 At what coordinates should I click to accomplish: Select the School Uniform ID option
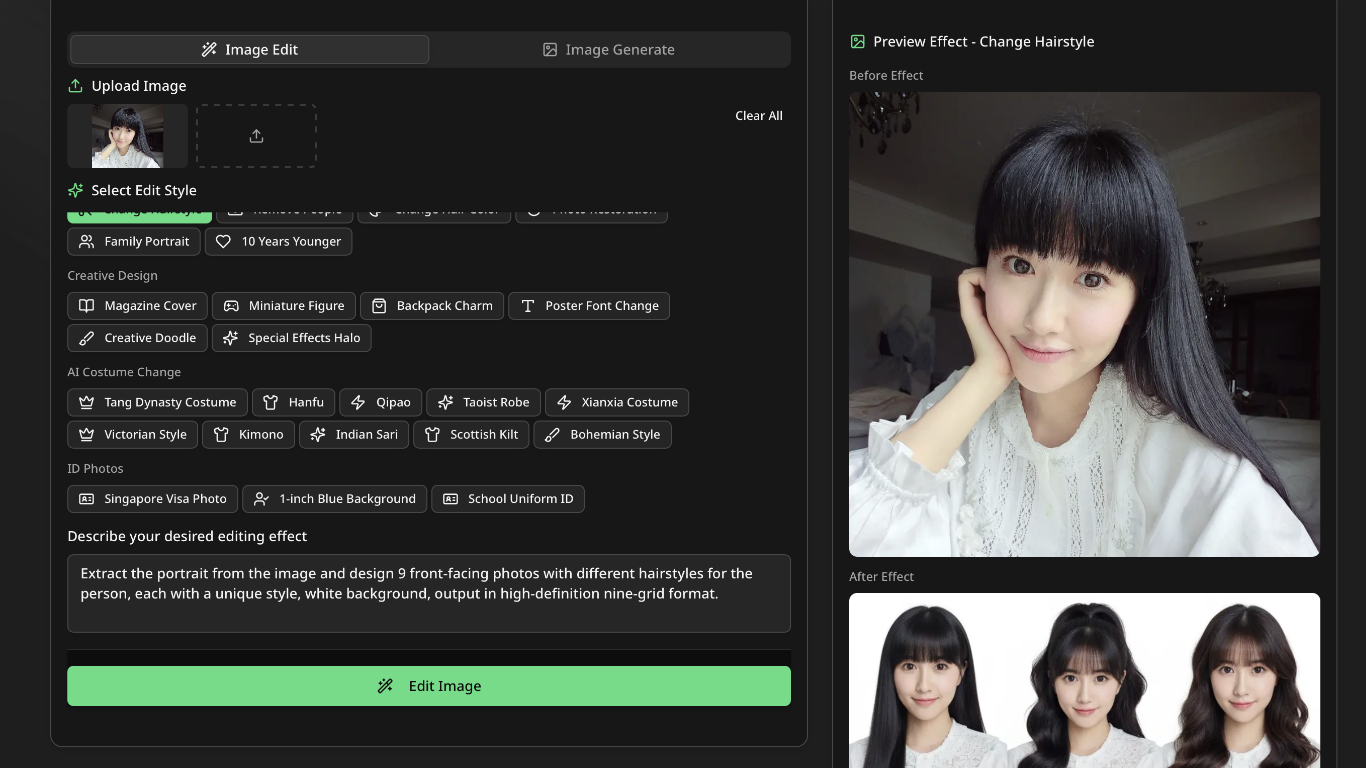[x=508, y=499]
